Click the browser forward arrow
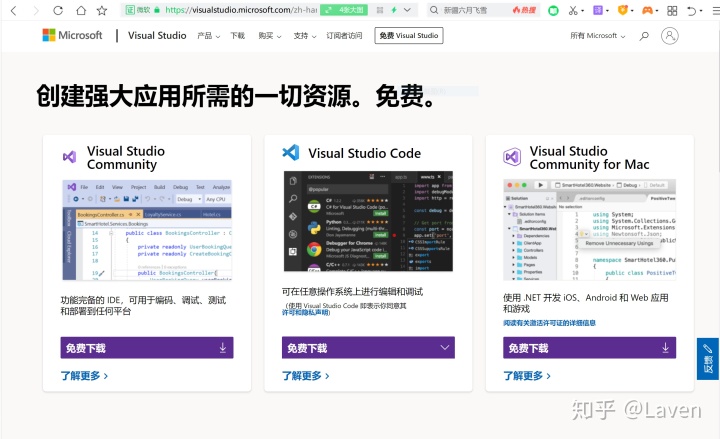Image resolution: width=720 pixels, height=439 pixels. [x=35, y=10]
